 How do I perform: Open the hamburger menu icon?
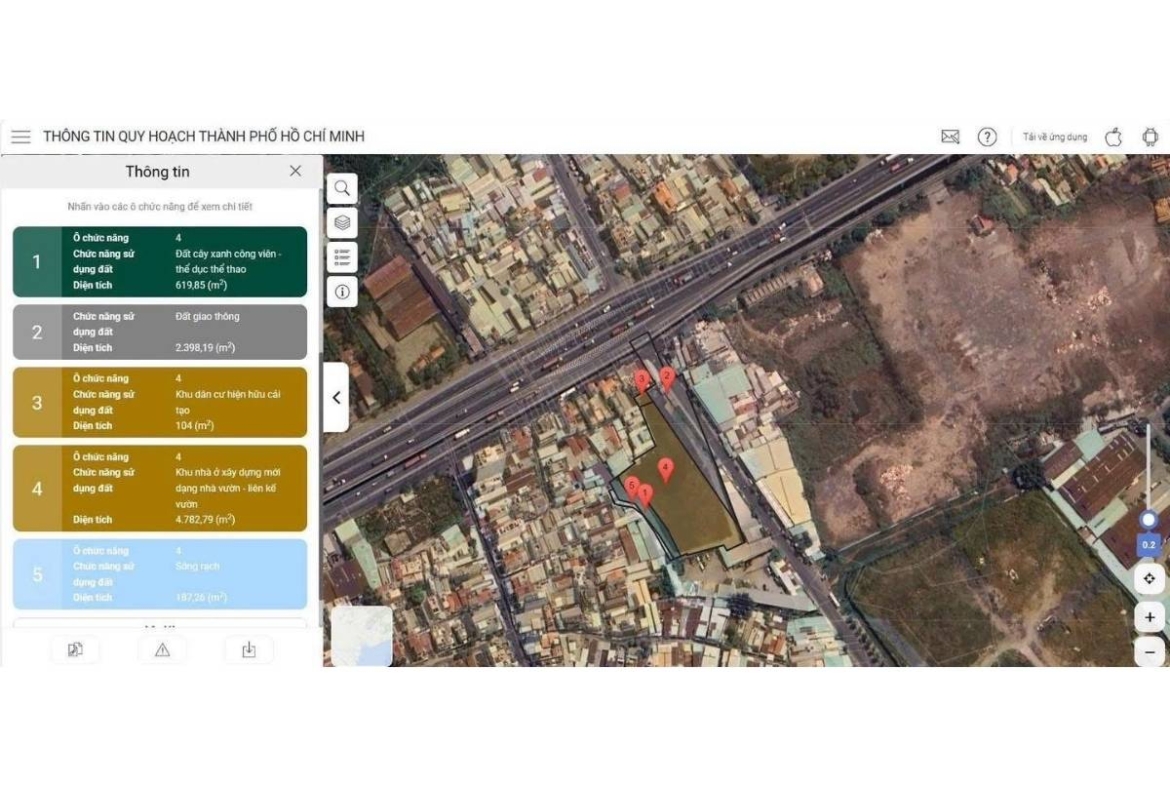(x=21, y=137)
